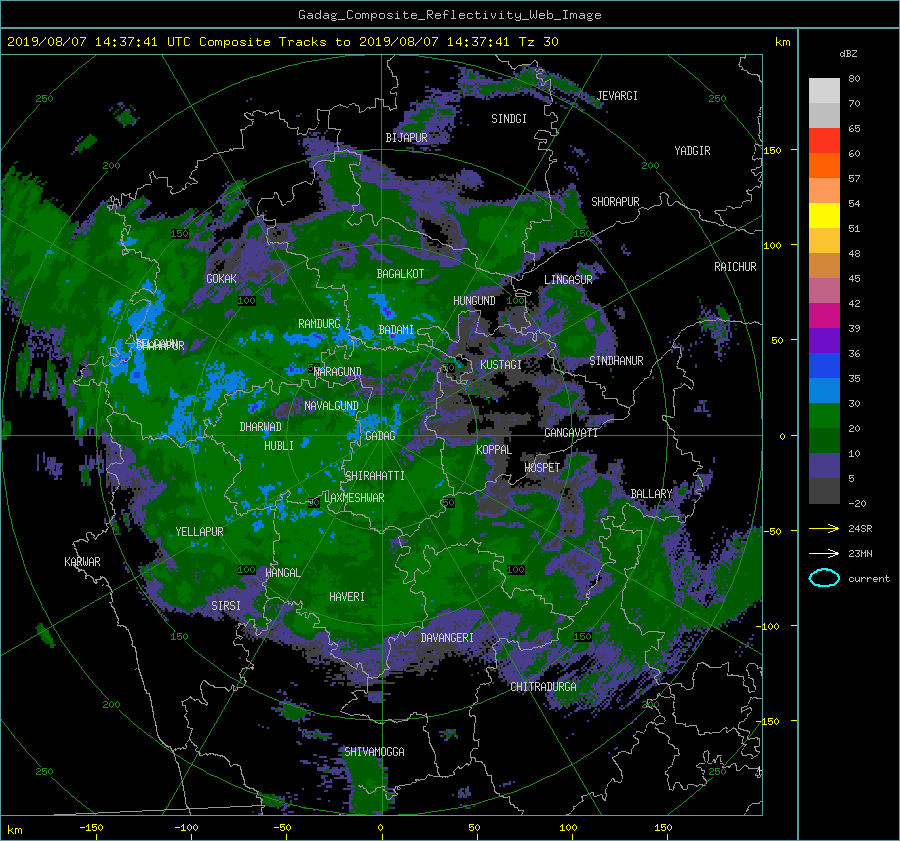Click the YADGIR city label
Image resolution: width=900 pixels, height=841 pixels.
point(692,151)
